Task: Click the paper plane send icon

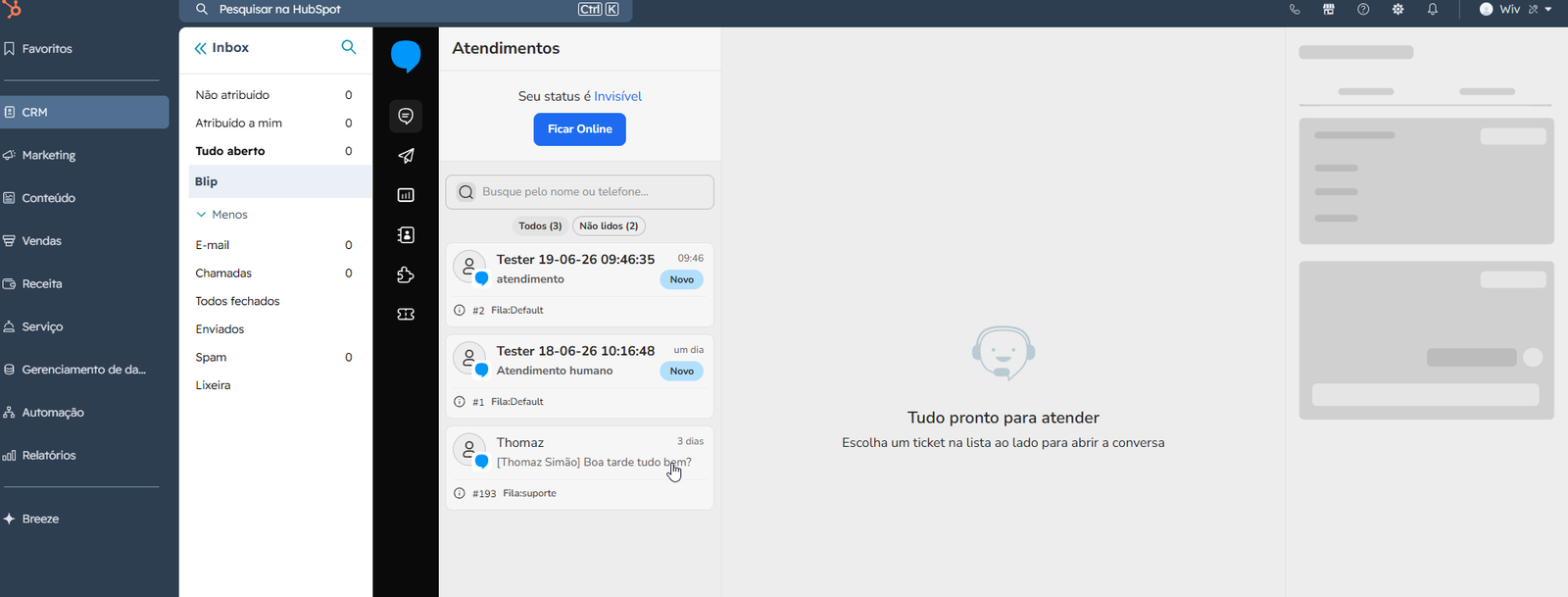Action: (406, 156)
